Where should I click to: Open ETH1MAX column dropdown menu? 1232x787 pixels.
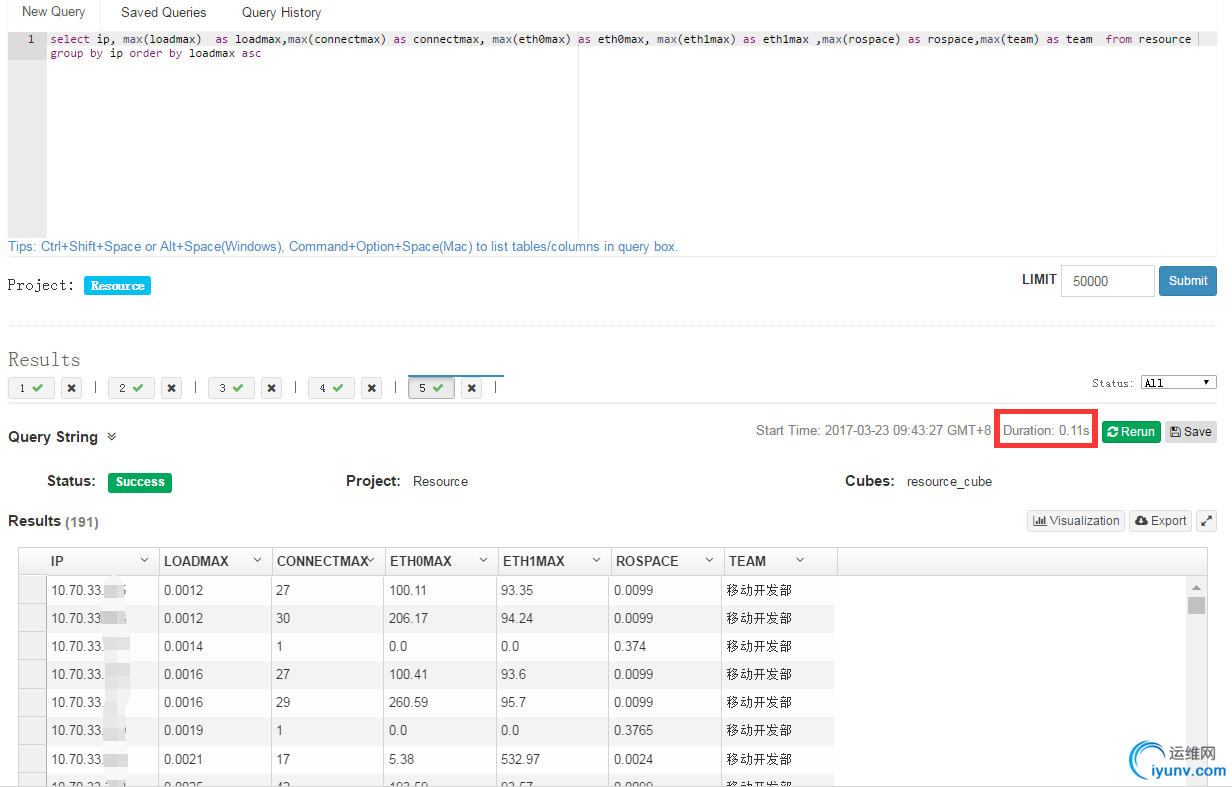[597, 561]
